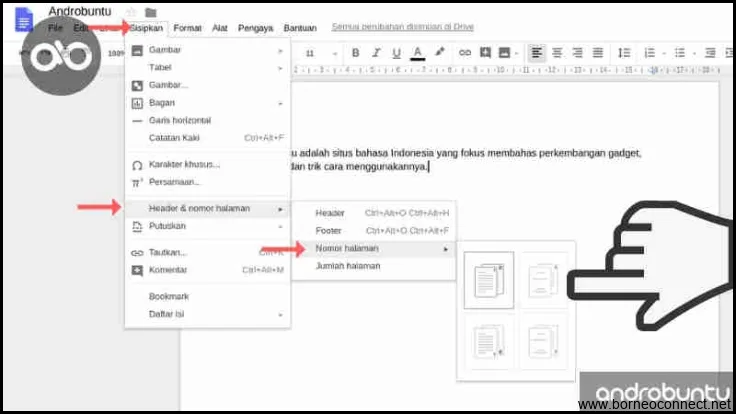Expand the Putuskan break submenu
The image size is (736, 414).
[207, 226]
